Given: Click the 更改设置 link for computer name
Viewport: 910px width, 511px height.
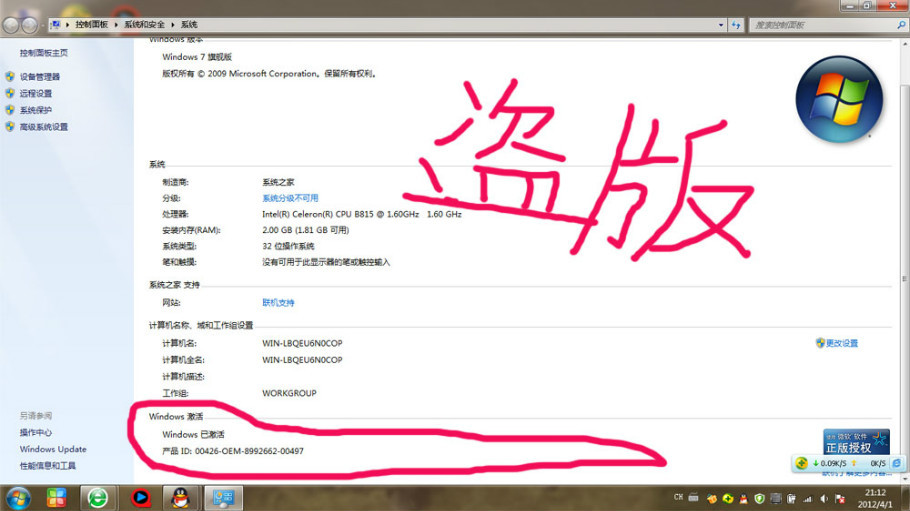Looking at the screenshot, I should 837,343.
